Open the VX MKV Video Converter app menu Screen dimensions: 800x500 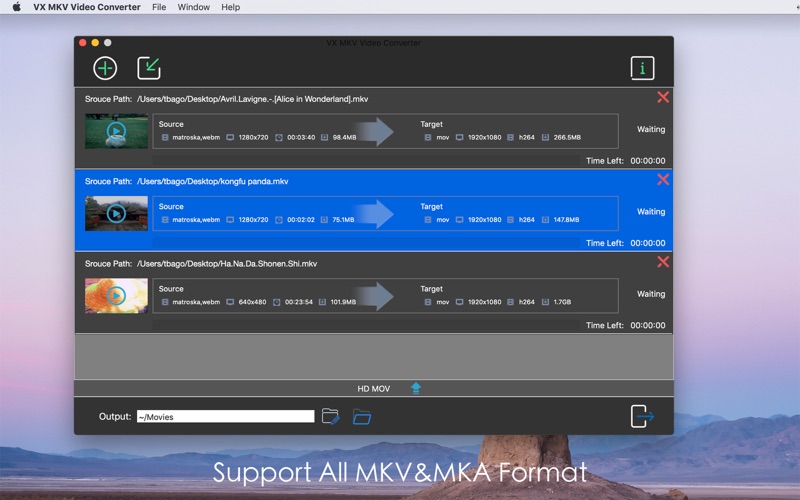point(87,7)
